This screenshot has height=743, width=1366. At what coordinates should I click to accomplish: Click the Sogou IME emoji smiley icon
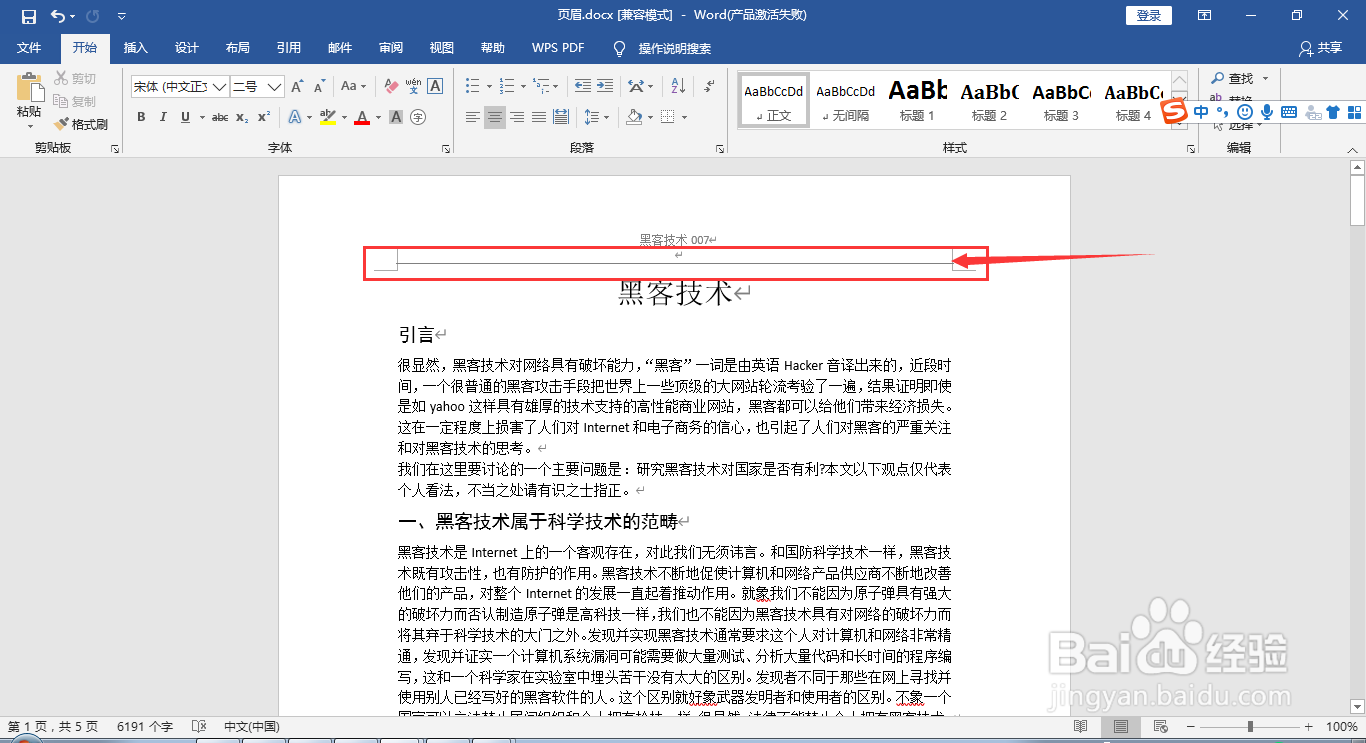click(1245, 112)
